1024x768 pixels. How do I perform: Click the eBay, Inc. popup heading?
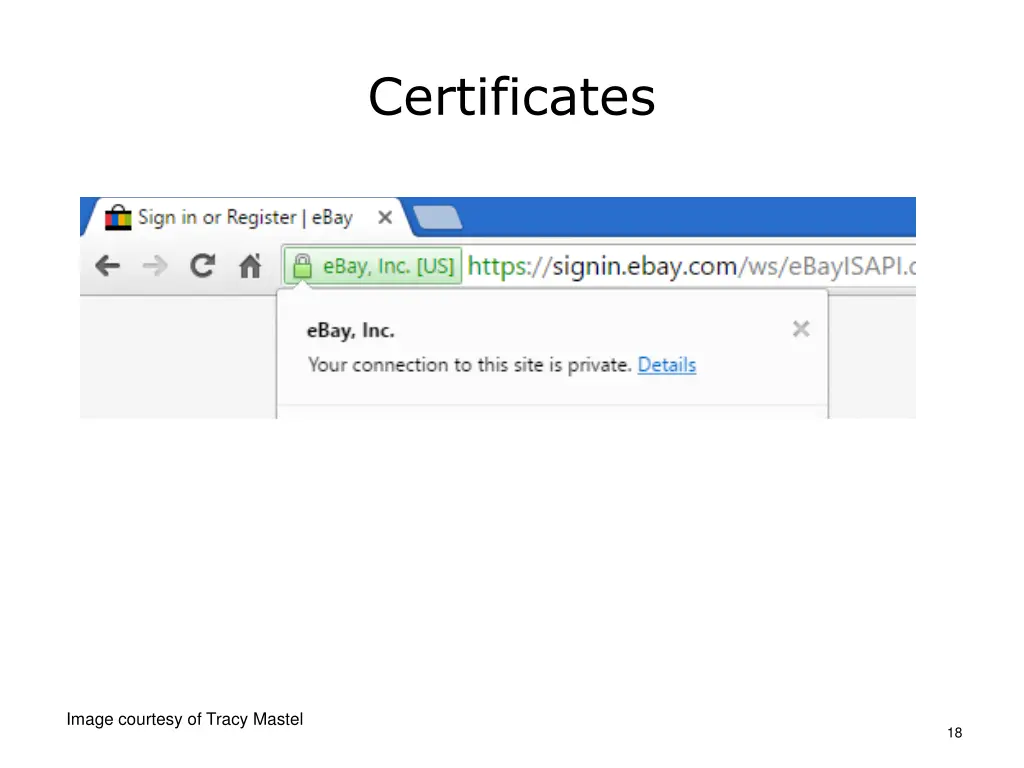click(x=351, y=330)
